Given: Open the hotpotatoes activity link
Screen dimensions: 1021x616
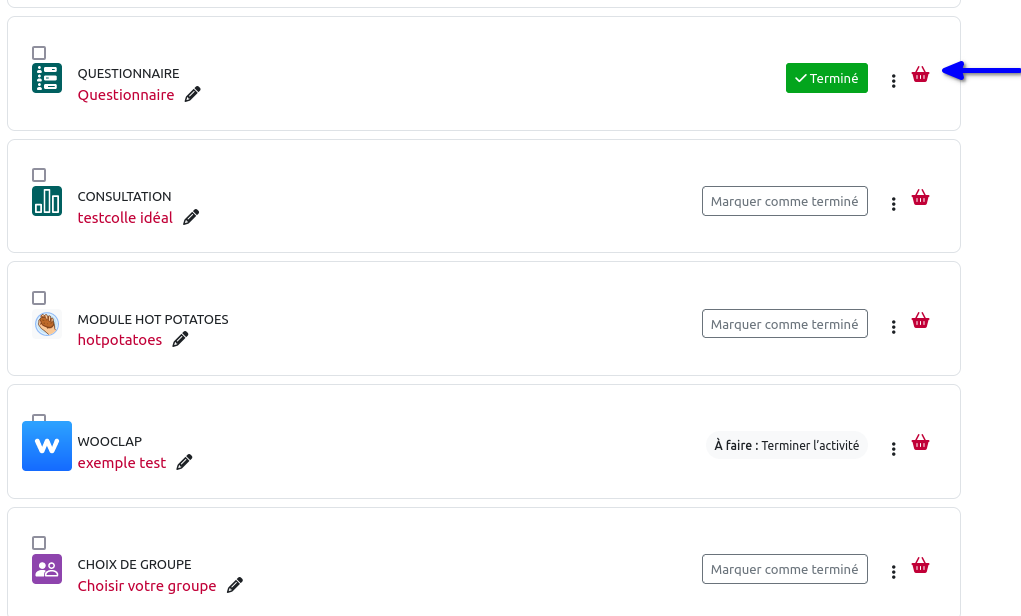Looking at the screenshot, I should pyautogui.click(x=120, y=340).
